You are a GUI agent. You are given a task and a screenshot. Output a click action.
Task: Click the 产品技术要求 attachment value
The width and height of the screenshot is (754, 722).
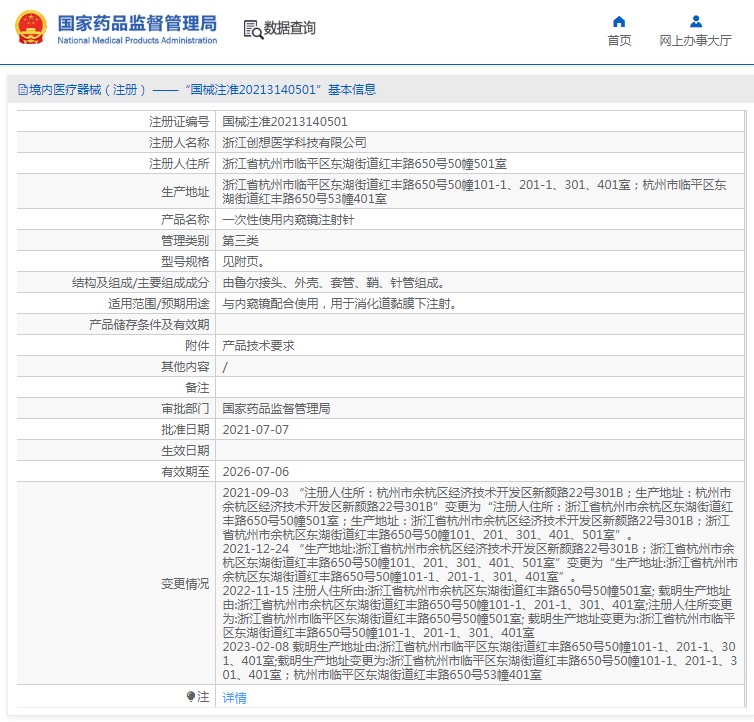tap(258, 346)
